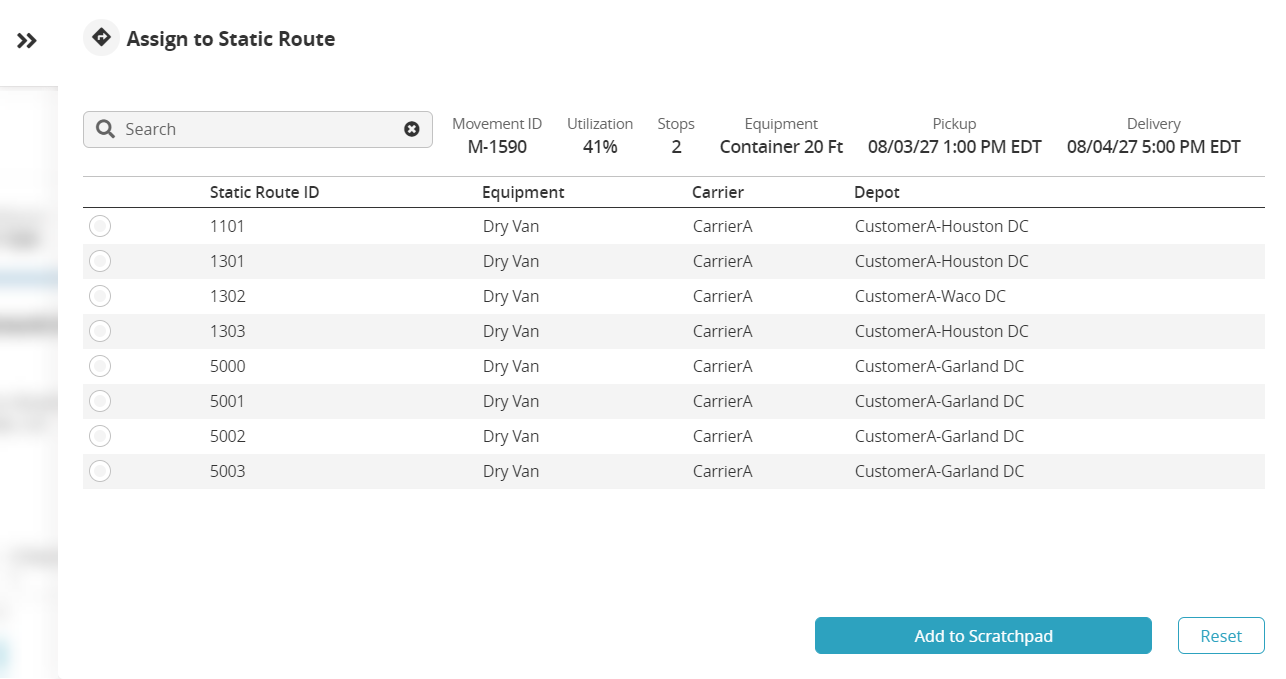The width and height of the screenshot is (1286, 679).
Task: Click the search magnifier icon
Action: pos(106,129)
